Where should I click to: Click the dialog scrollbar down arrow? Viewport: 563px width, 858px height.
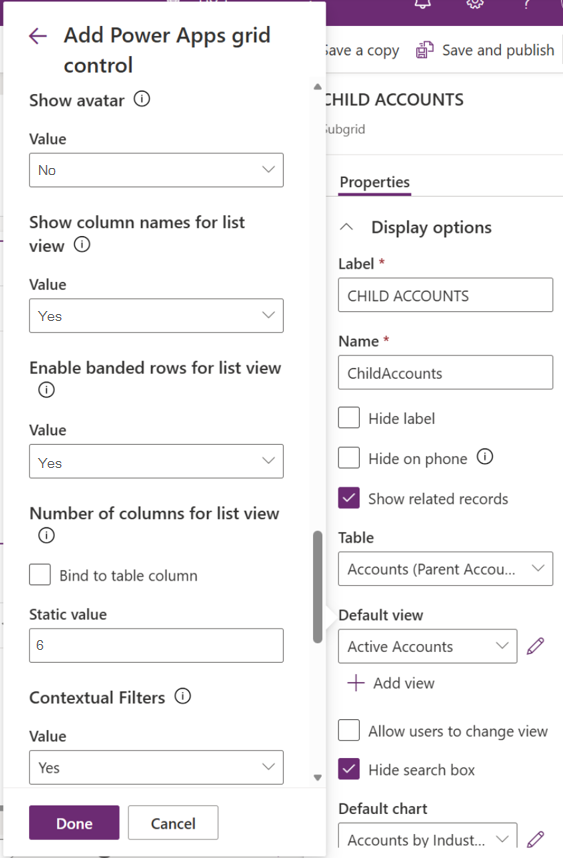[x=317, y=778]
